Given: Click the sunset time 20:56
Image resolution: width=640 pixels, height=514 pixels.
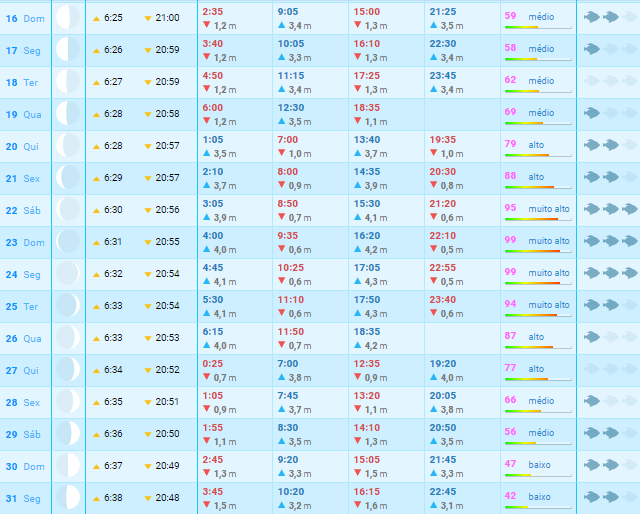Looking at the screenshot, I should (167, 210).
